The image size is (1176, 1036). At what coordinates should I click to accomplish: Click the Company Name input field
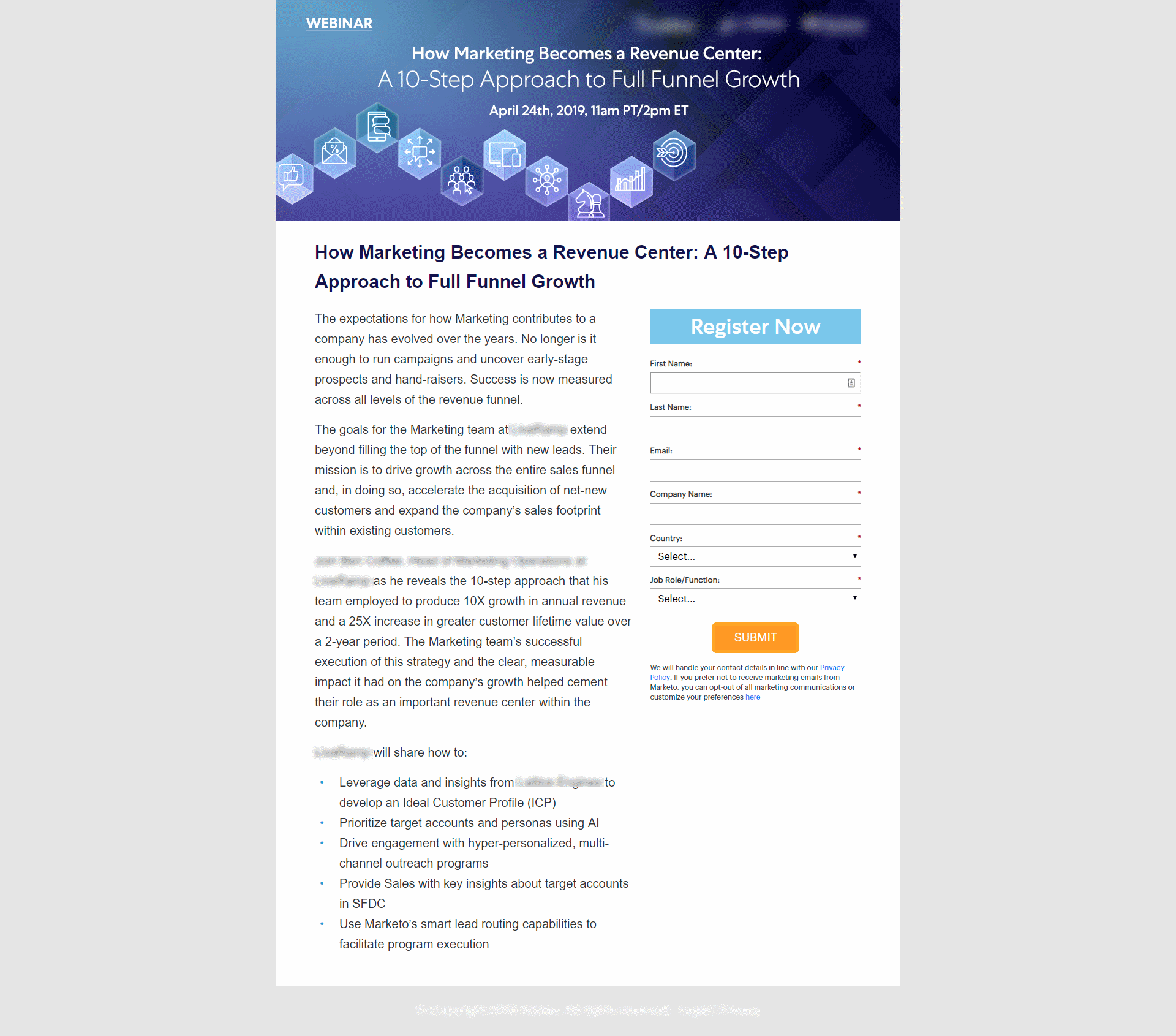pyautogui.click(x=754, y=513)
